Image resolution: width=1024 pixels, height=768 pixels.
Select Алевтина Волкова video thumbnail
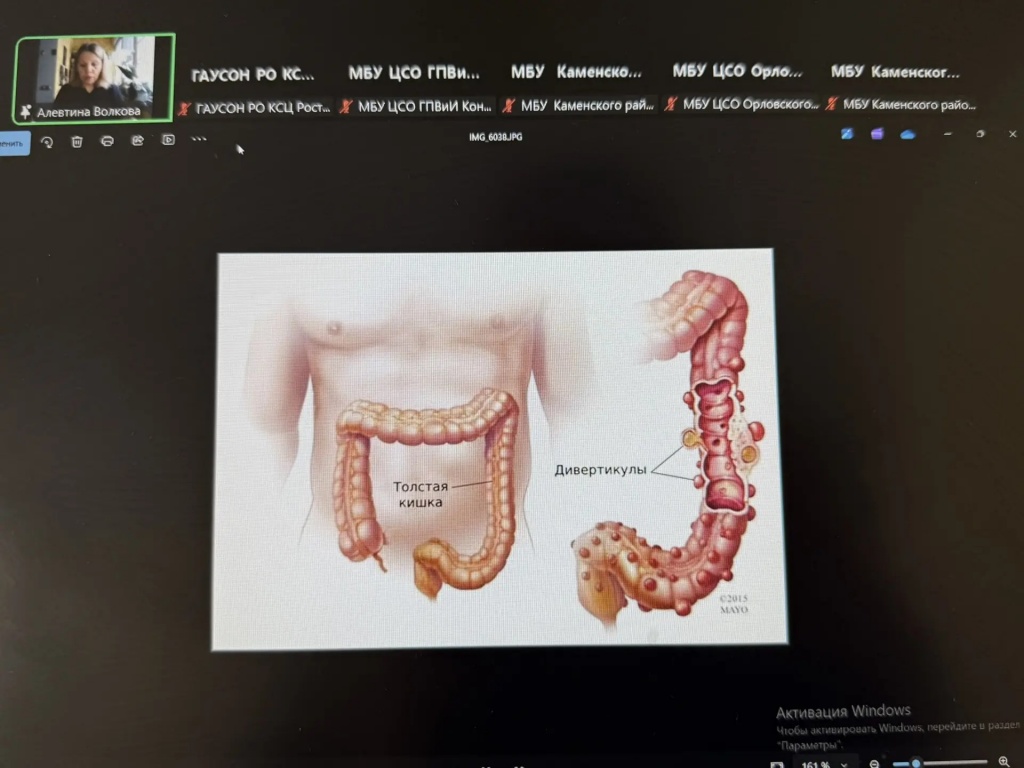(94, 79)
